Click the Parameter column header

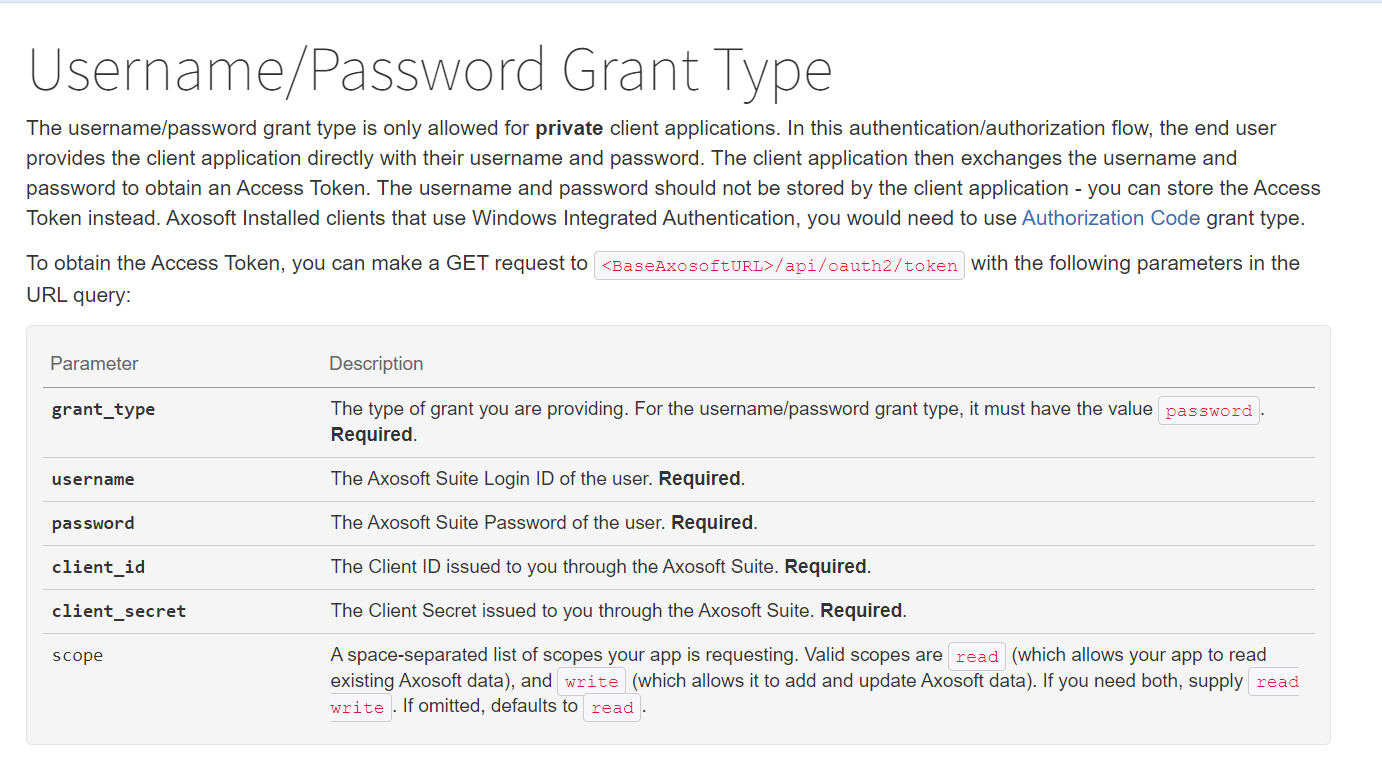94,363
